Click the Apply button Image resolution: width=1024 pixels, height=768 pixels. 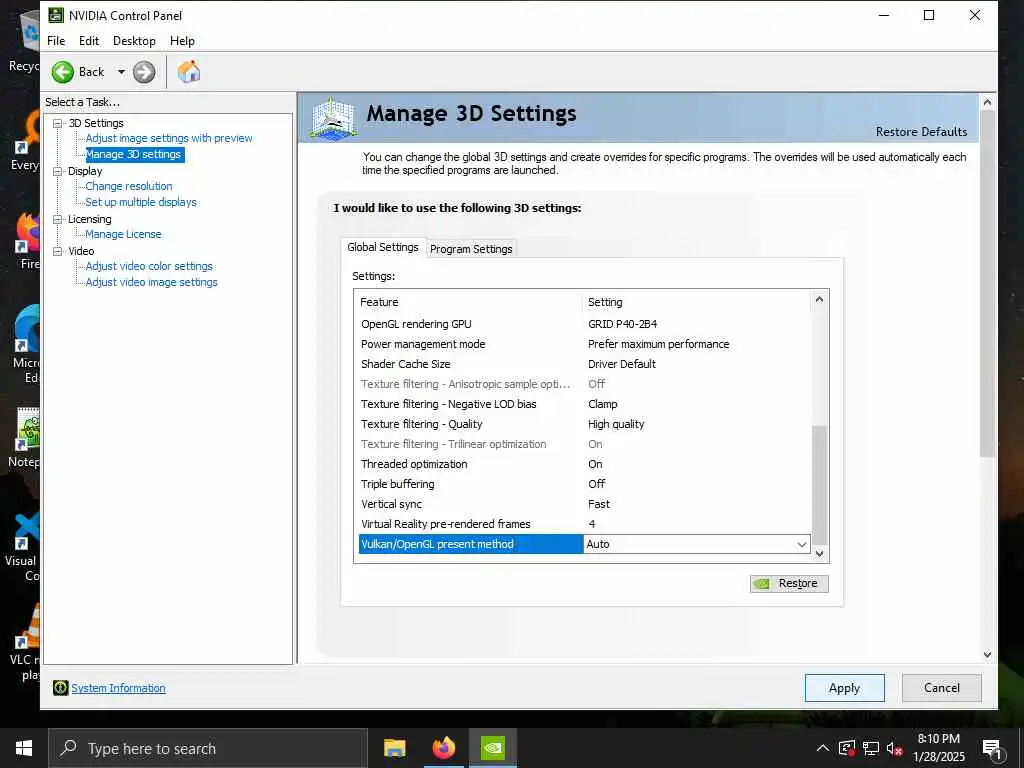point(844,688)
